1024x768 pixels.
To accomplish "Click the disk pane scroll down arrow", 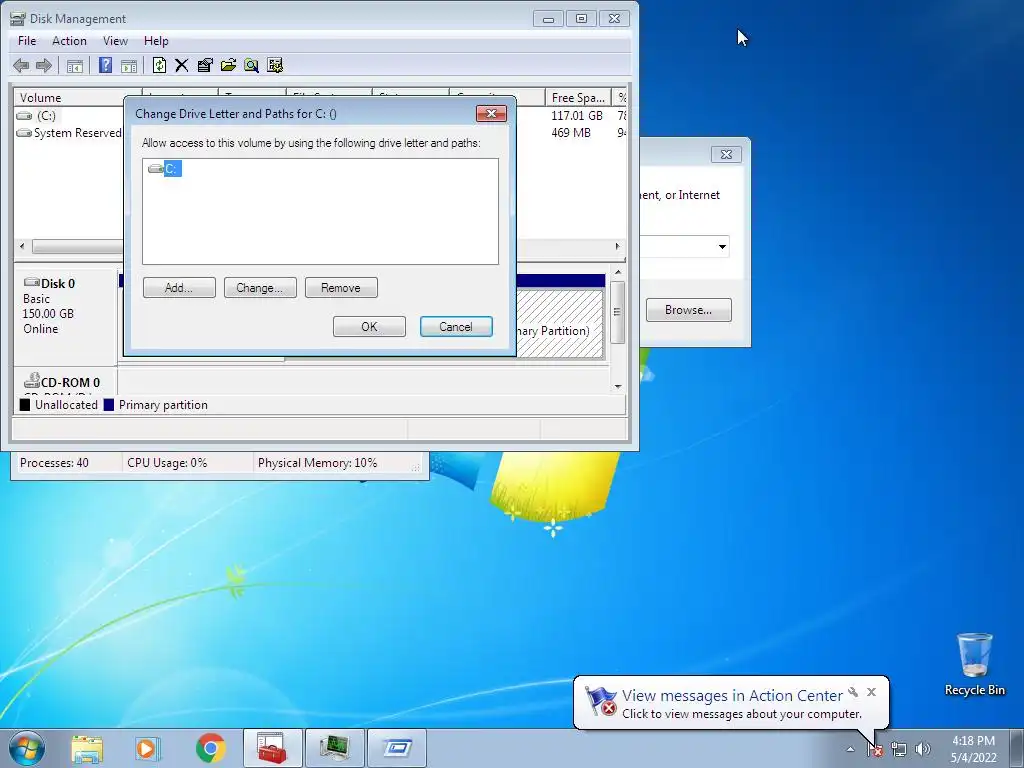I will pos(618,387).
